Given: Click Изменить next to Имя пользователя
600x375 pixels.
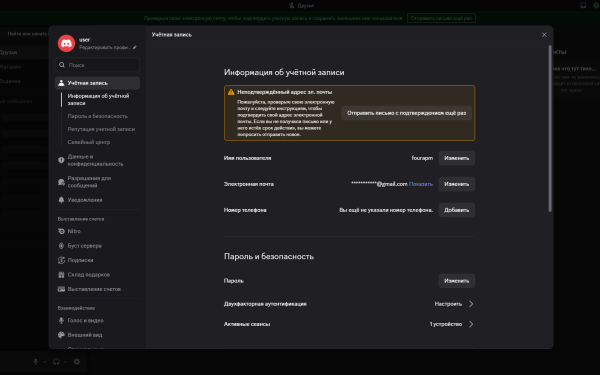Looking at the screenshot, I should click(x=457, y=158).
